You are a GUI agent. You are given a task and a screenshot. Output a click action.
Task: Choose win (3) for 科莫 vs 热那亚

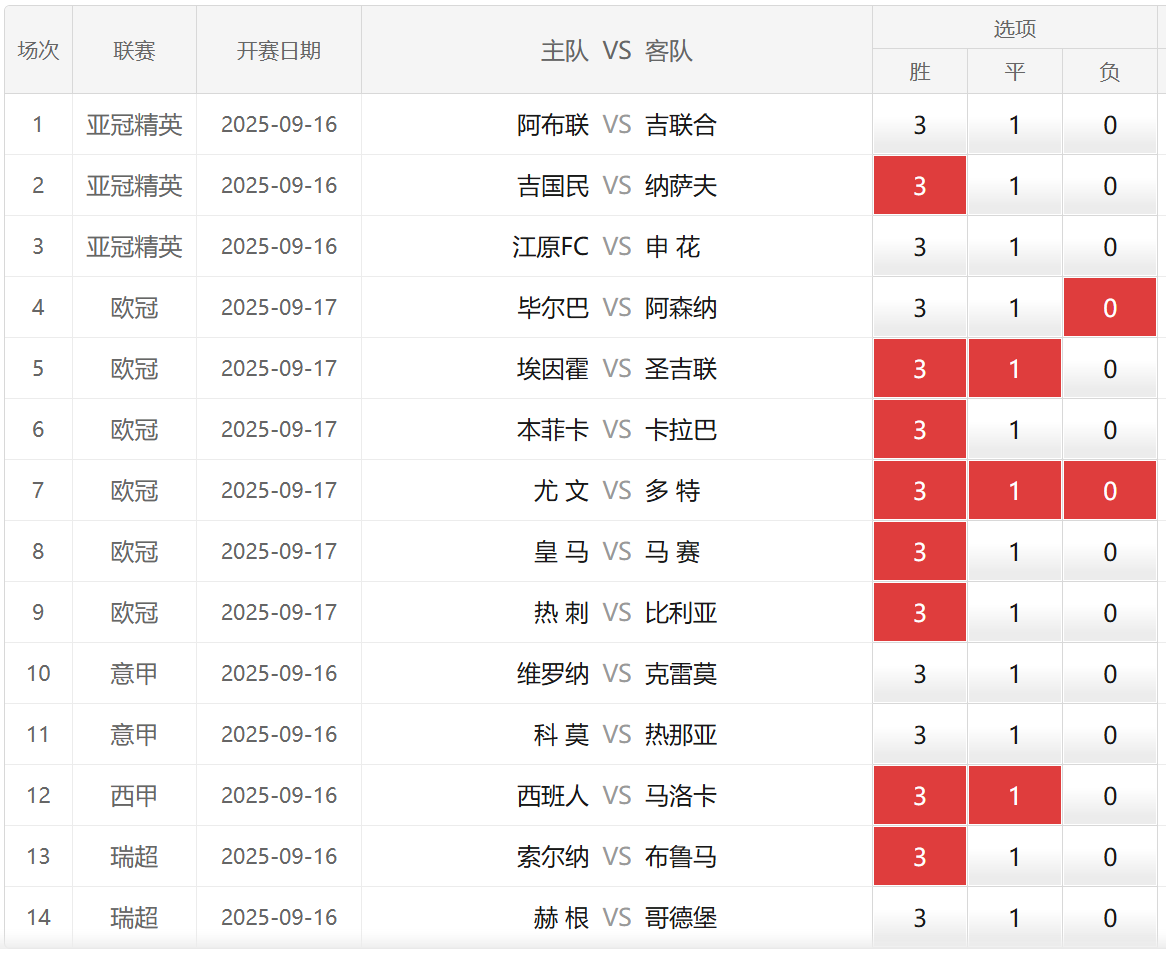click(920, 735)
